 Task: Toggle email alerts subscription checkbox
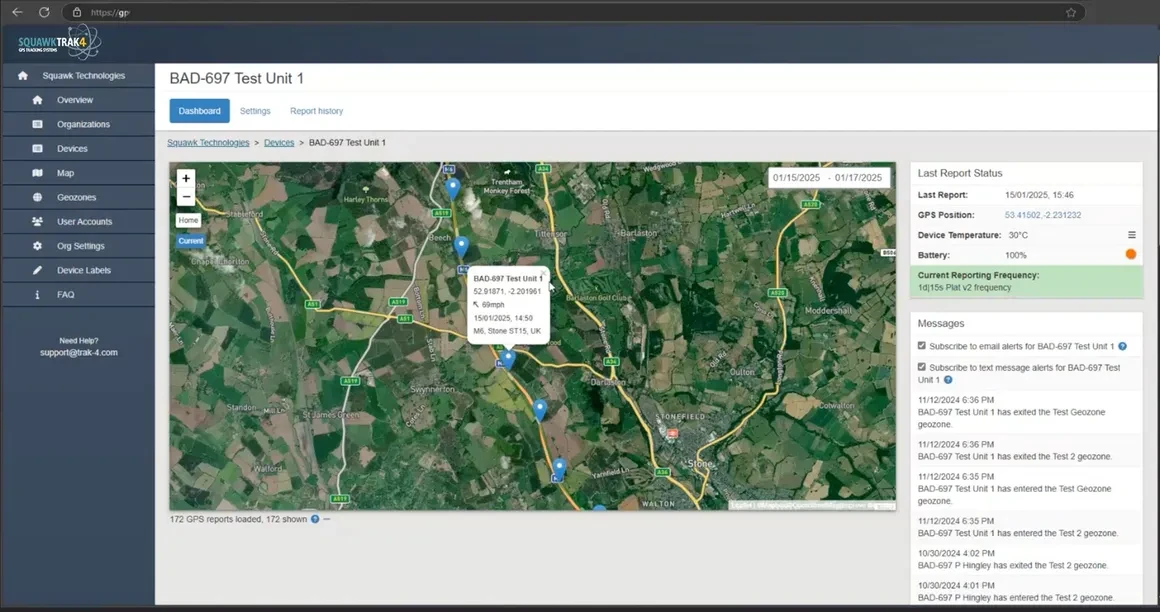coord(922,346)
